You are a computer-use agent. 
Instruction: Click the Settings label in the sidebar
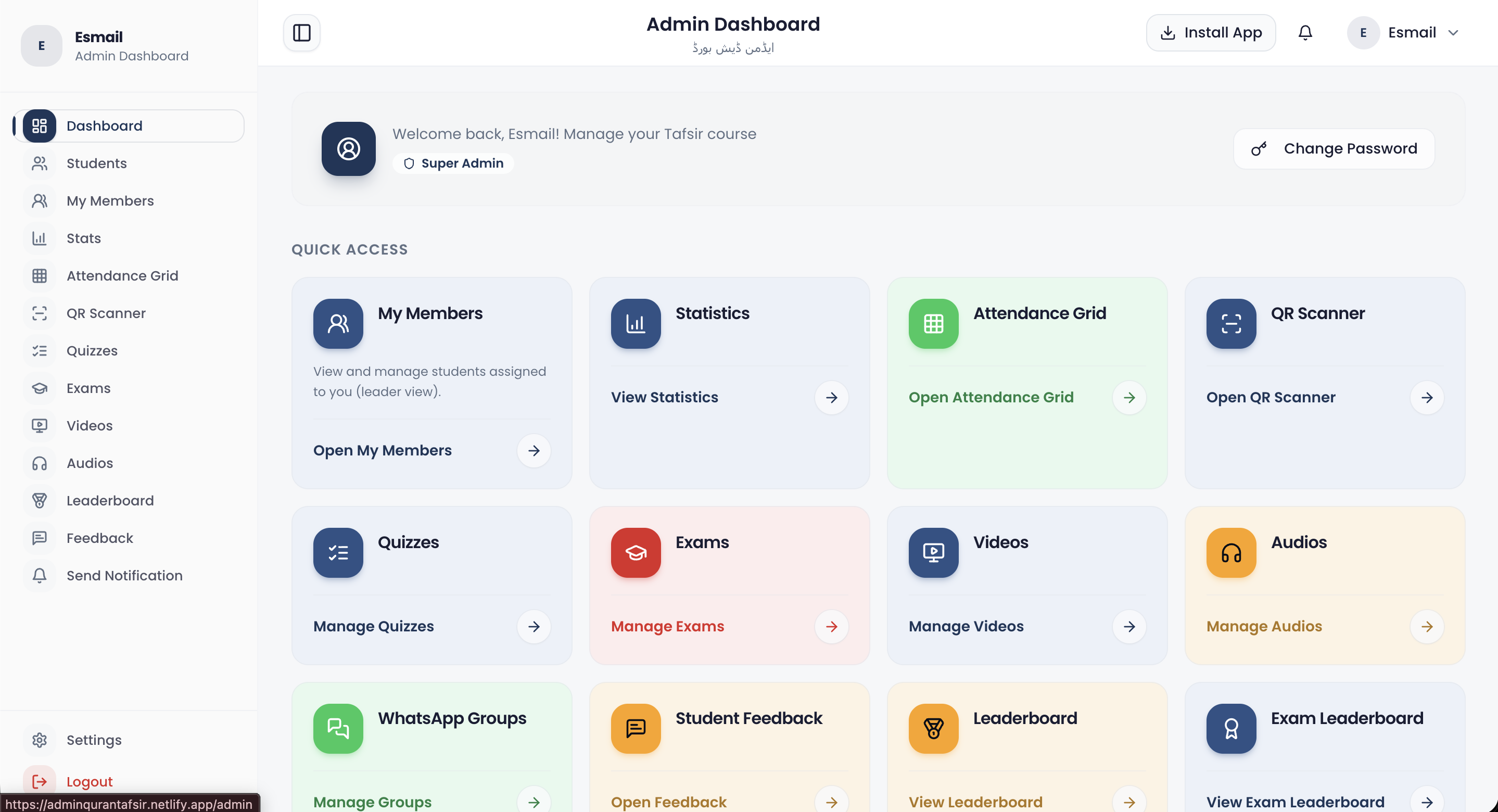click(x=94, y=740)
